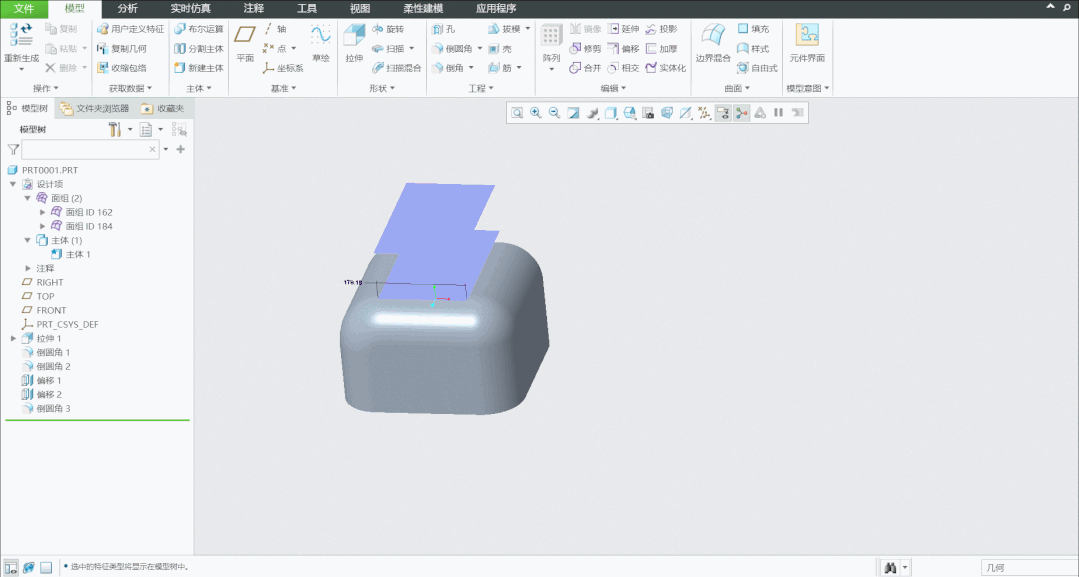Select the 孔 hole tool
This screenshot has width=1079, height=577.
pos(444,29)
